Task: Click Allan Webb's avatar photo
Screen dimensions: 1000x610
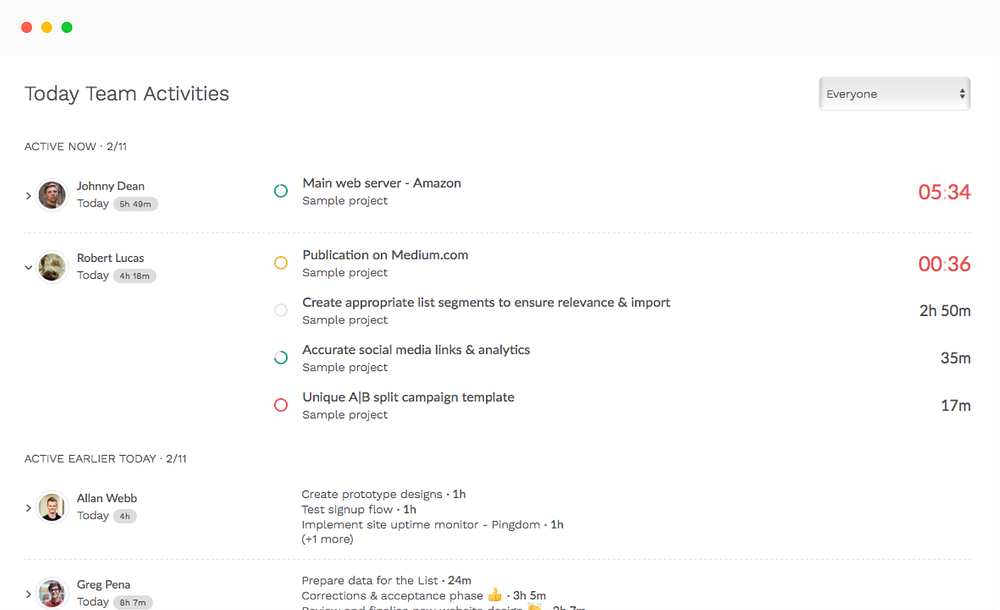Action: tap(52, 507)
